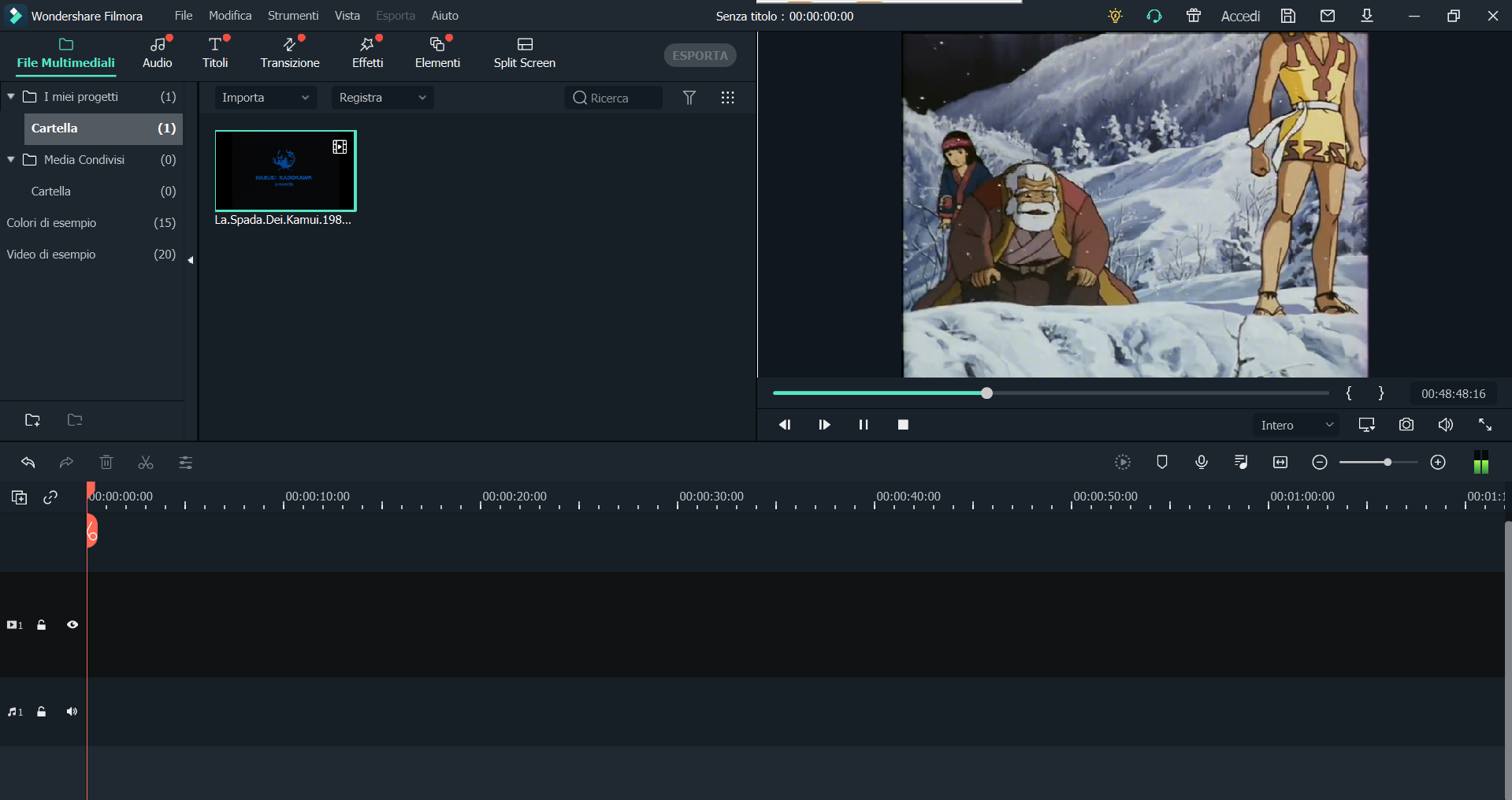Mute audio track 1 speaker
1512x800 pixels.
pyautogui.click(x=72, y=712)
